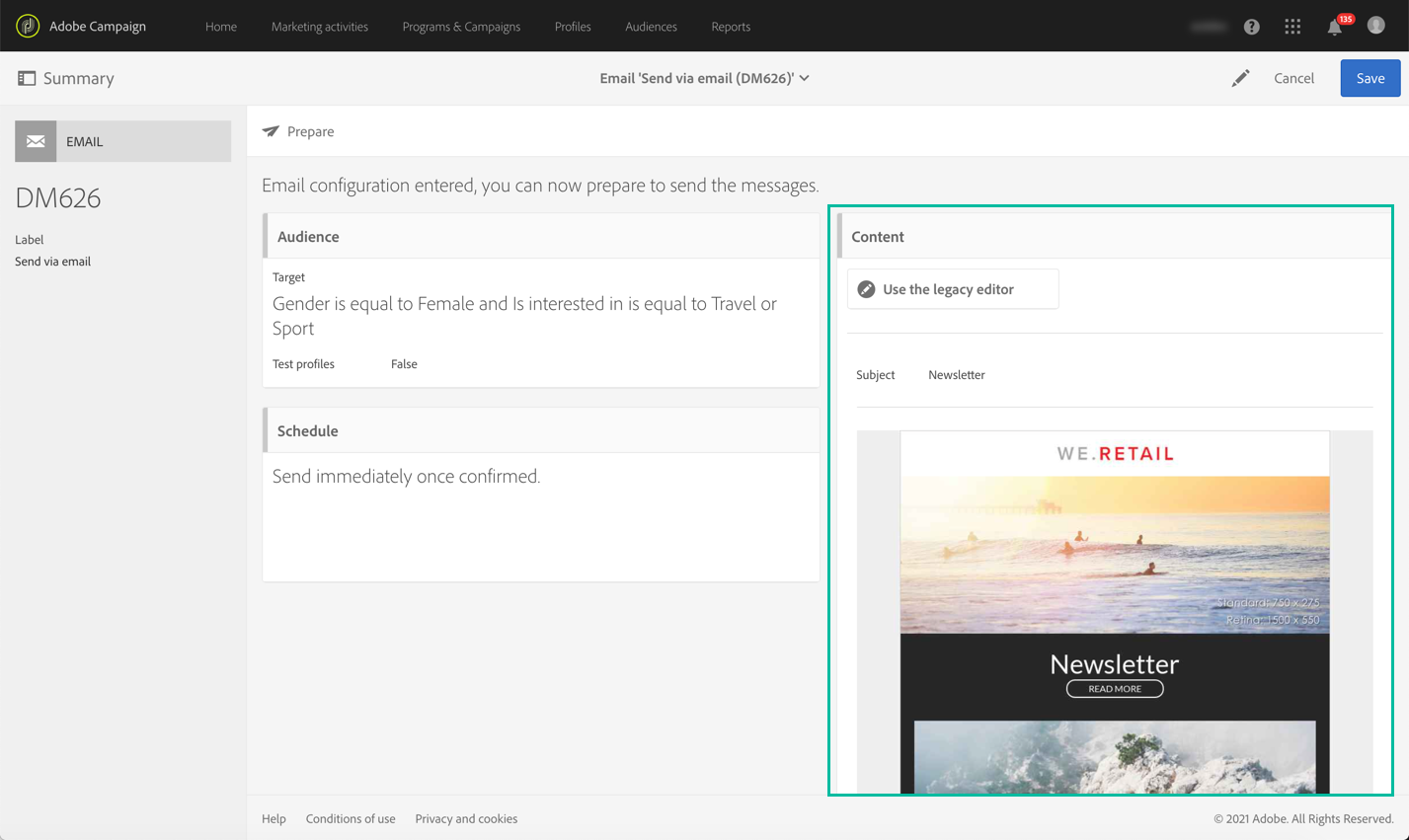1409x840 pixels.
Task: Click the 'Email configuration entered' status message
Action: click(540, 186)
